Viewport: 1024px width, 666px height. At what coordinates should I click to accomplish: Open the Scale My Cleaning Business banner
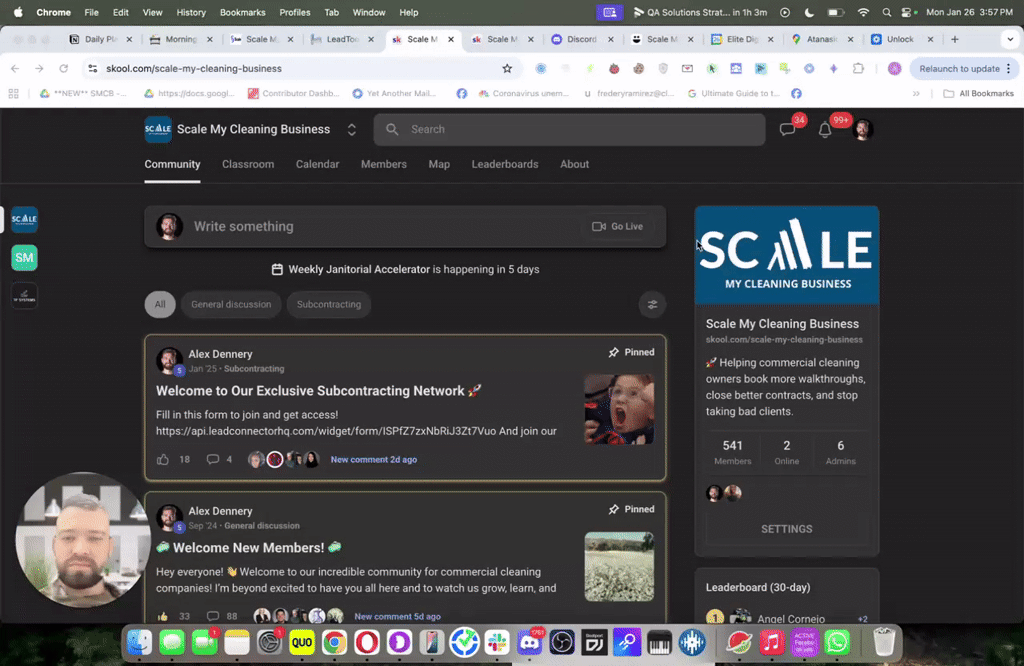pos(786,255)
